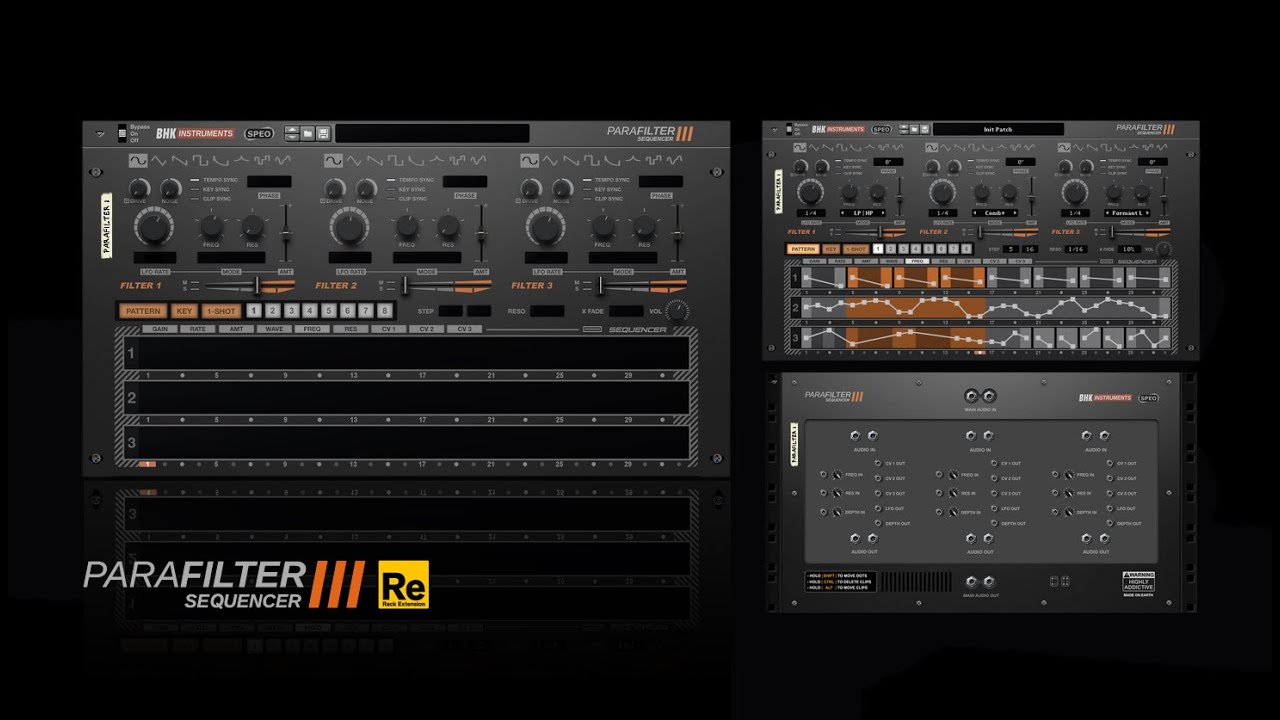Select pattern 4 button in large panel
The image size is (1280, 720).
[310, 311]
